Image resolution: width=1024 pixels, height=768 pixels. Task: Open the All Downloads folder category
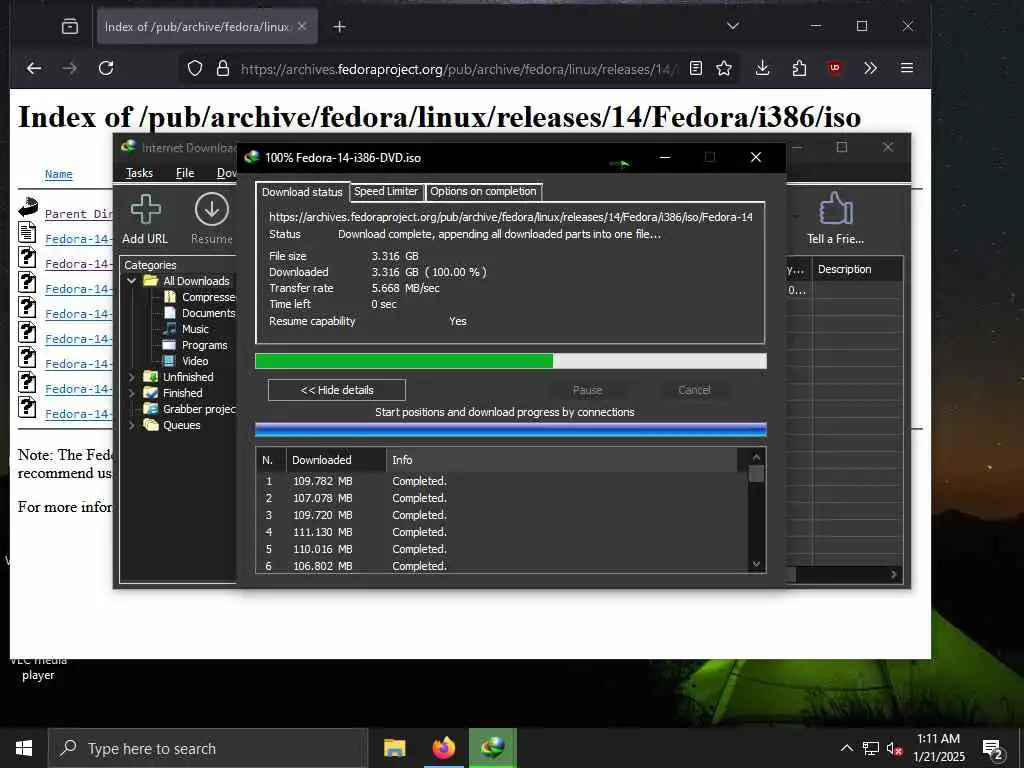[x=196, y=281]
